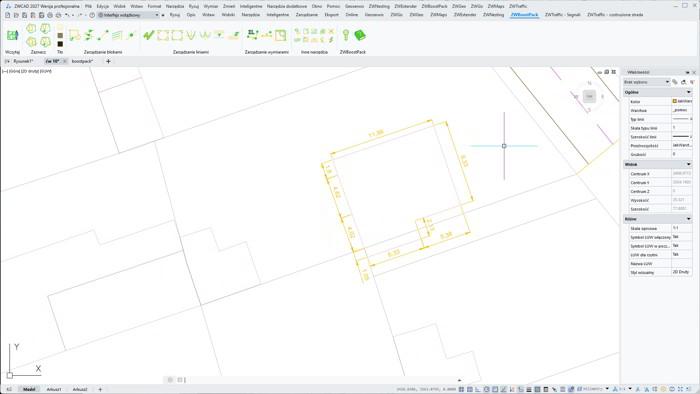Click the dotted diagonal line block icon

click(103, 35)
